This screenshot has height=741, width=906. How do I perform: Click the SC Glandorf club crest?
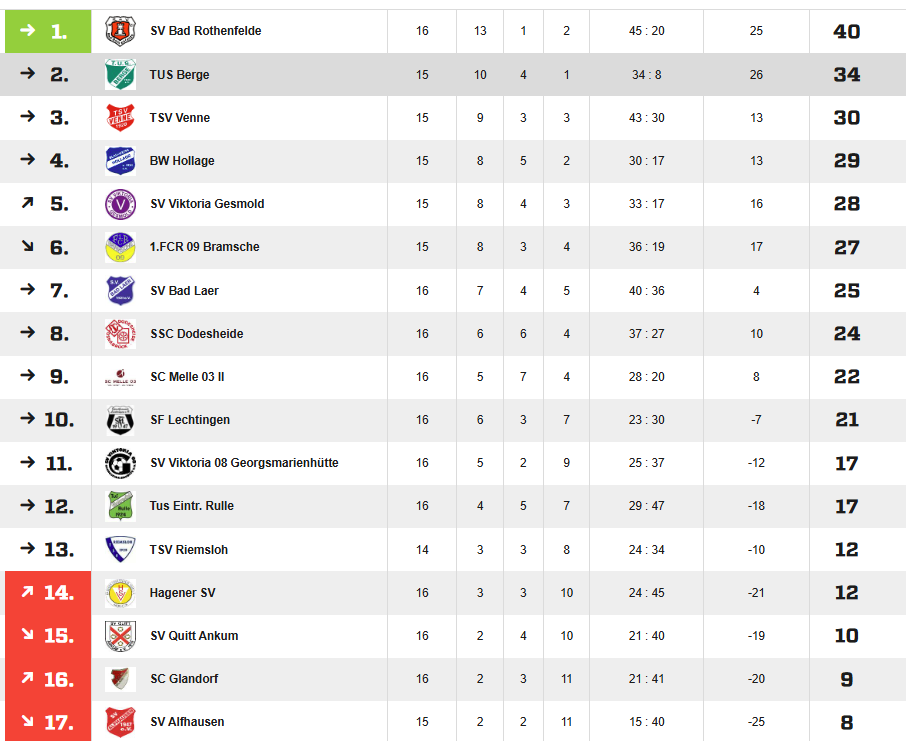(120, 679)
